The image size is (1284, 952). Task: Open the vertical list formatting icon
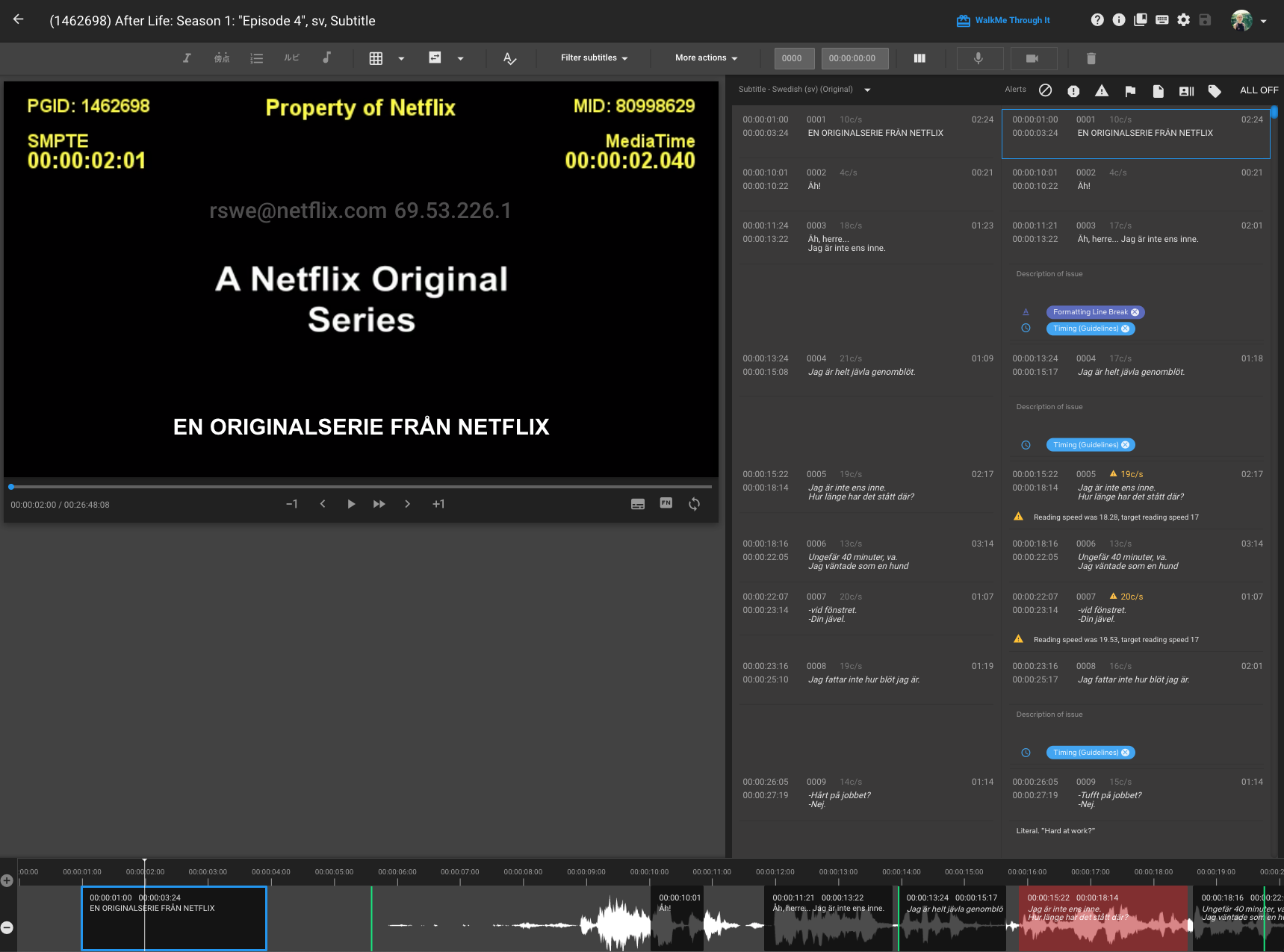[x=256, y=57]
